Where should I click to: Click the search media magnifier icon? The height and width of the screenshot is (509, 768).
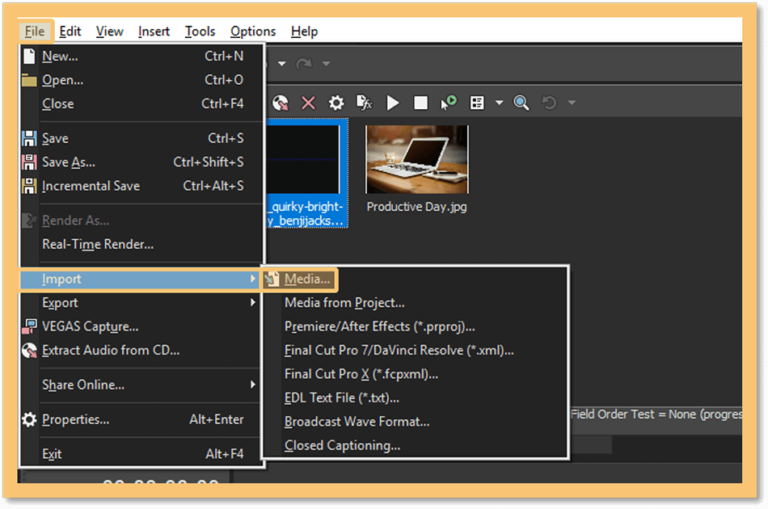point(521,103)
